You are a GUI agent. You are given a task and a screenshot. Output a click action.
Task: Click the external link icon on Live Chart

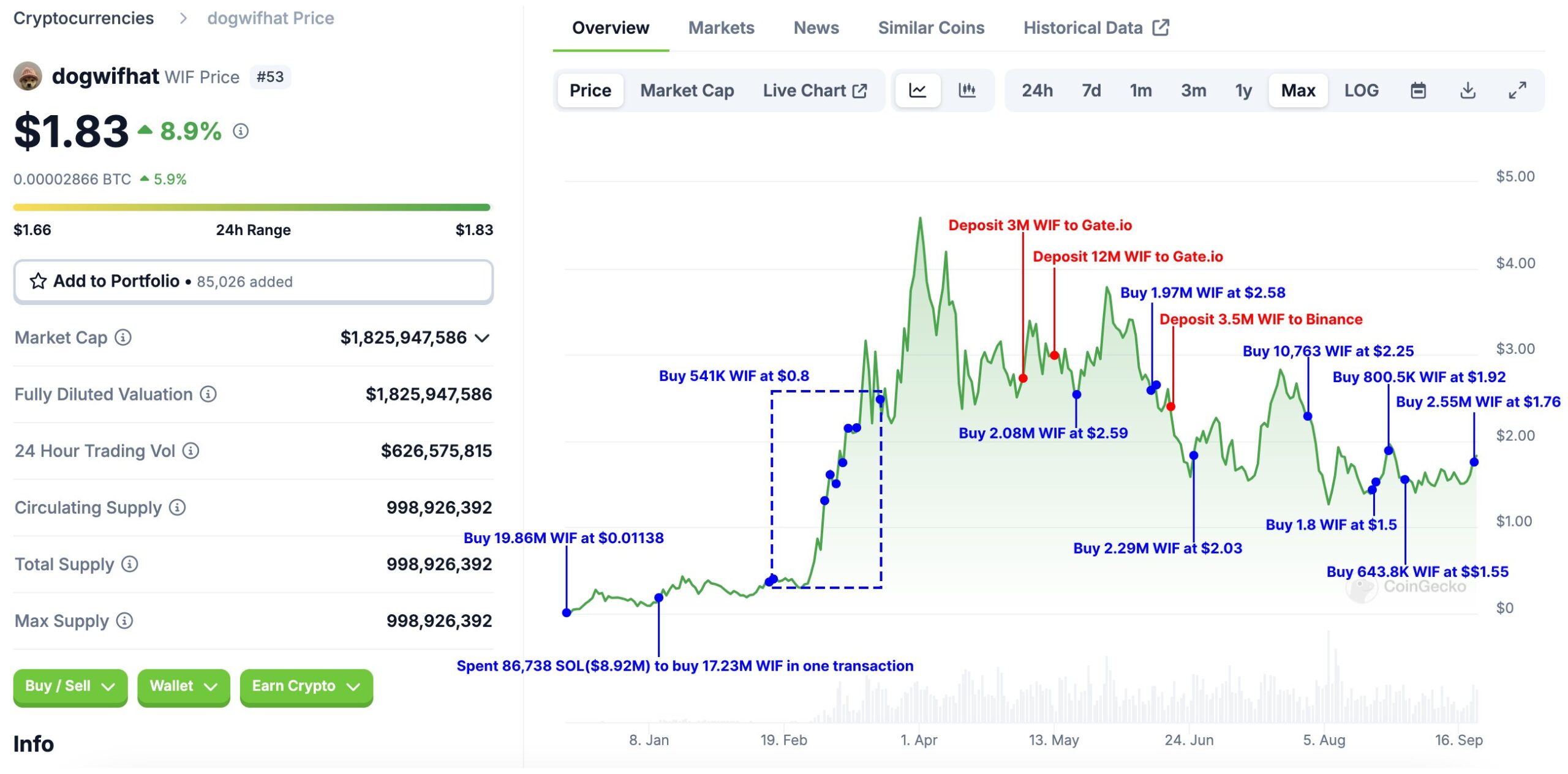[860, 91]
